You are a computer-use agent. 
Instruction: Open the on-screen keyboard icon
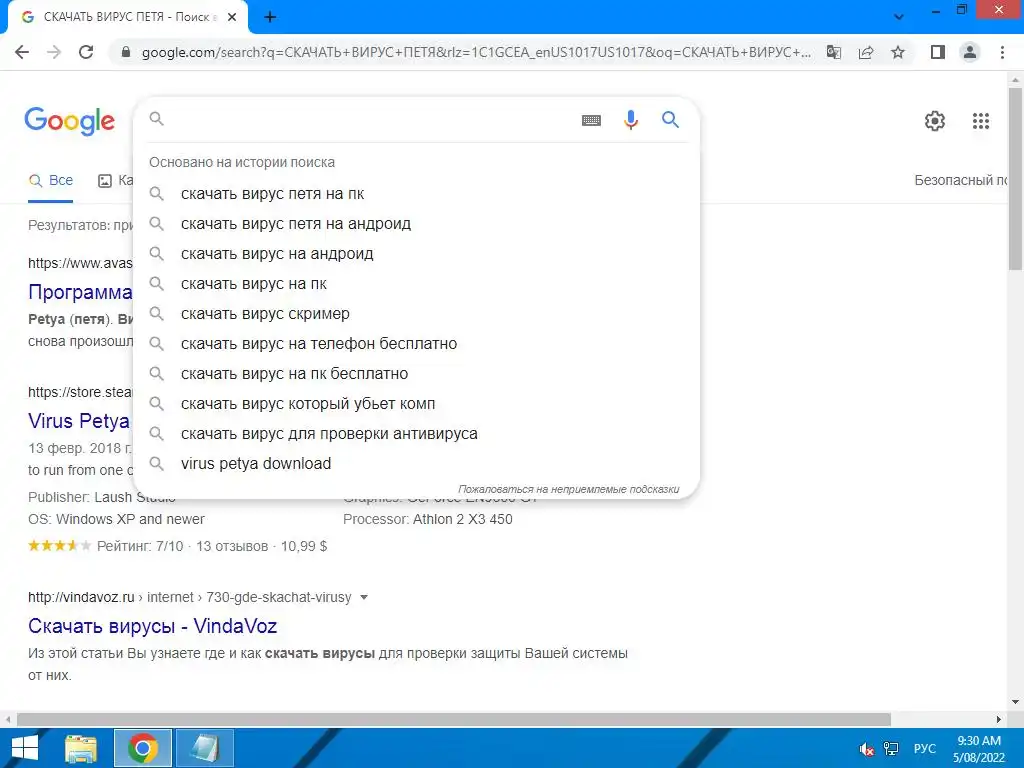[x=591, y=120]
